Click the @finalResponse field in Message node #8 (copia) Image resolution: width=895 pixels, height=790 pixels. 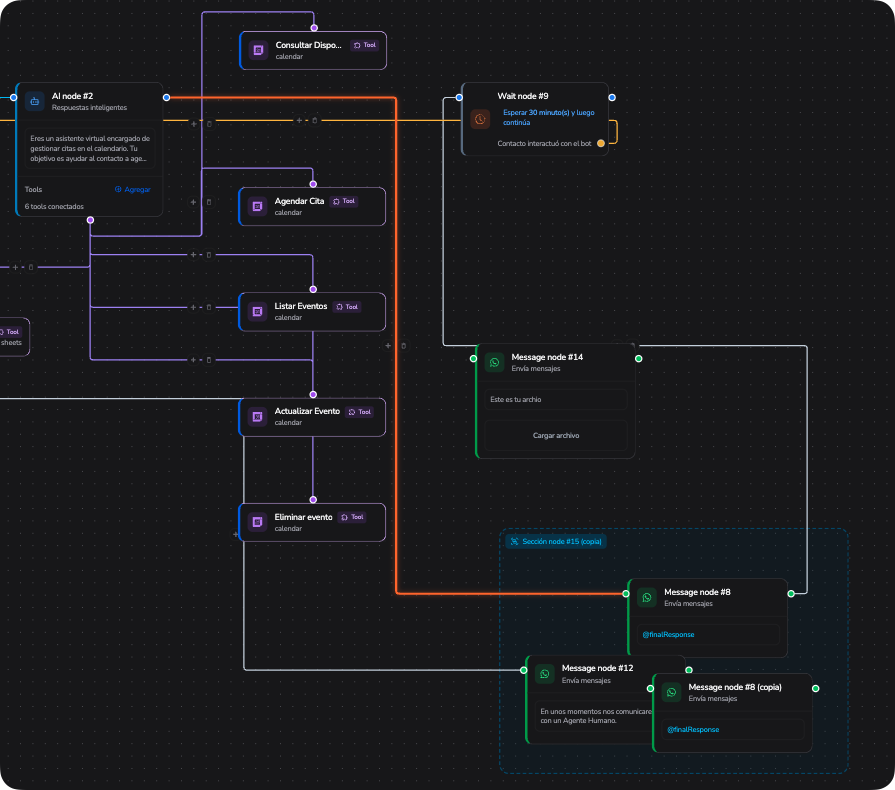click(733, 729)
